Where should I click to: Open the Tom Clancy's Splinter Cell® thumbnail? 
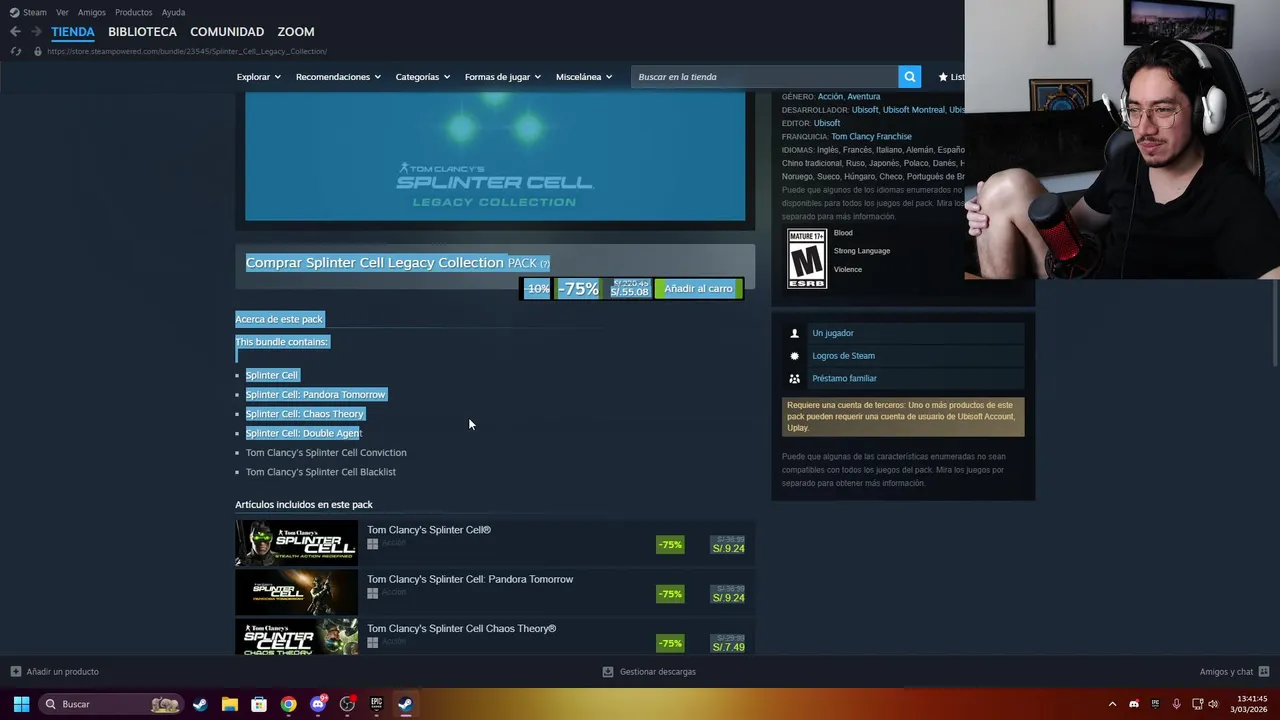(x=296, y=543)
